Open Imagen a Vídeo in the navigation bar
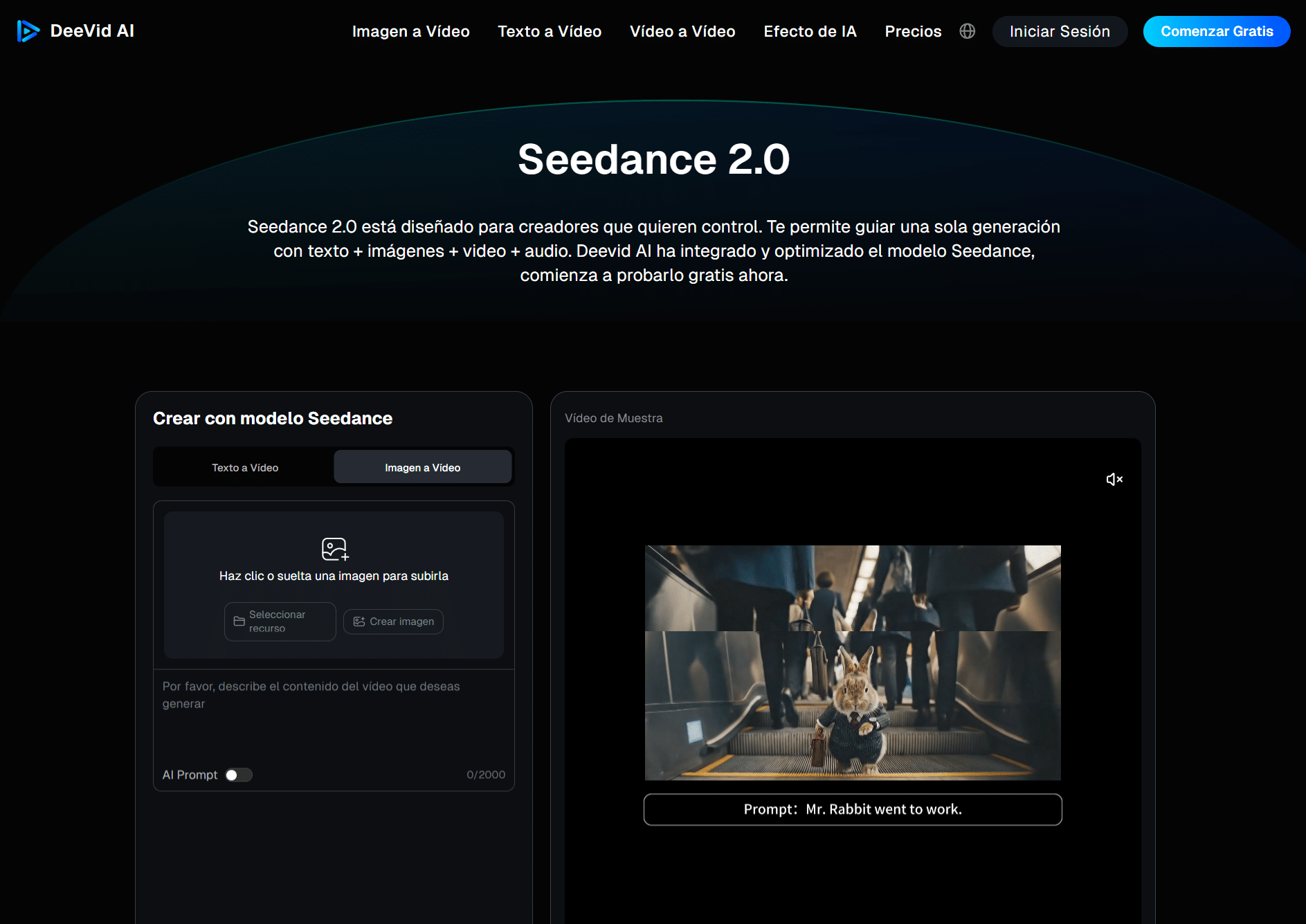1306x924 pixels. 410,31
